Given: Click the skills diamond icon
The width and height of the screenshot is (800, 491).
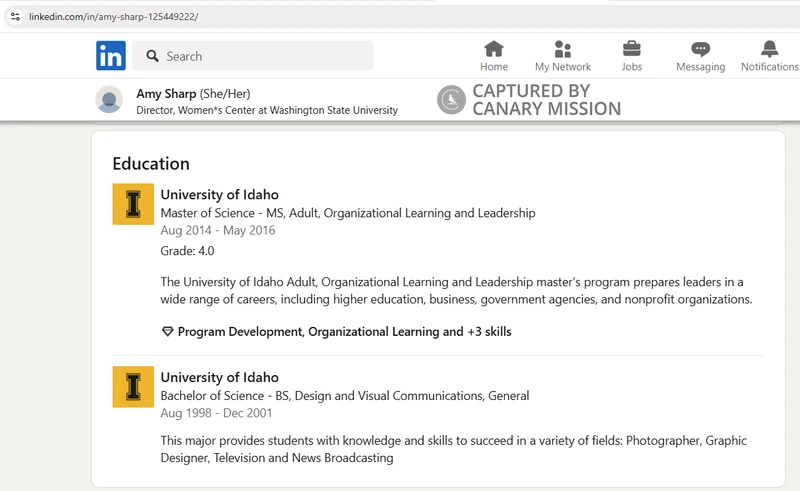Looking at the screenshot, I should pyautogui.click(x=167, y=332).
